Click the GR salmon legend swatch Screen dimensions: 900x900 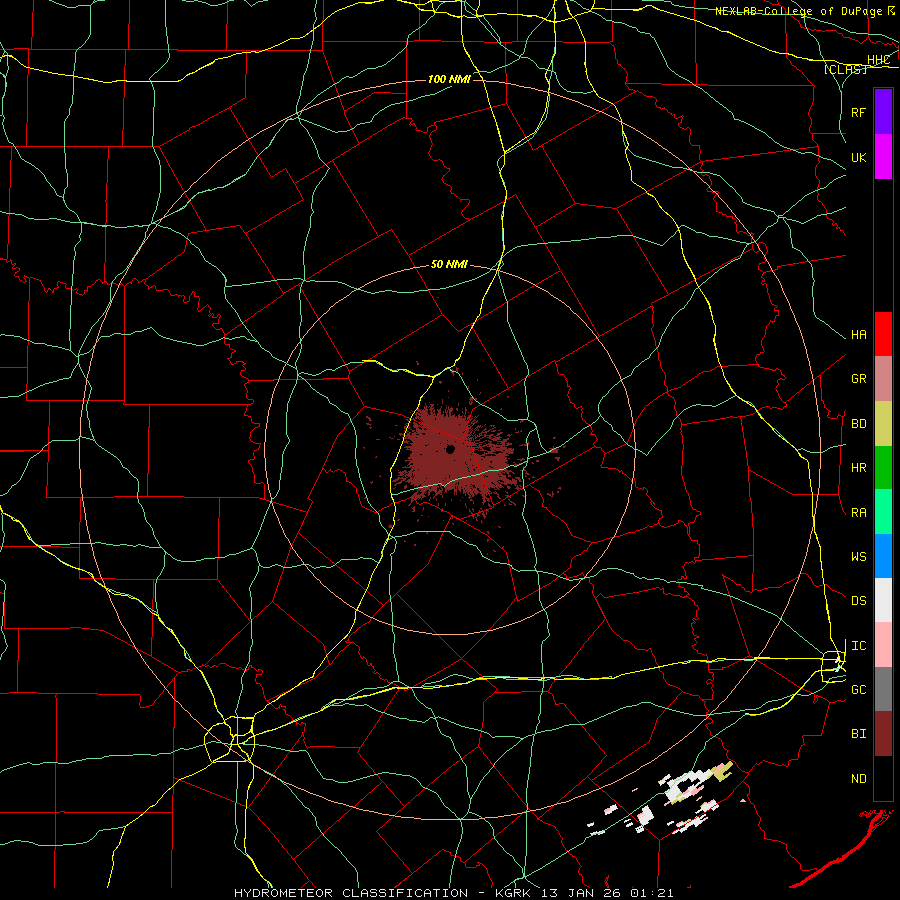(883, 379)
